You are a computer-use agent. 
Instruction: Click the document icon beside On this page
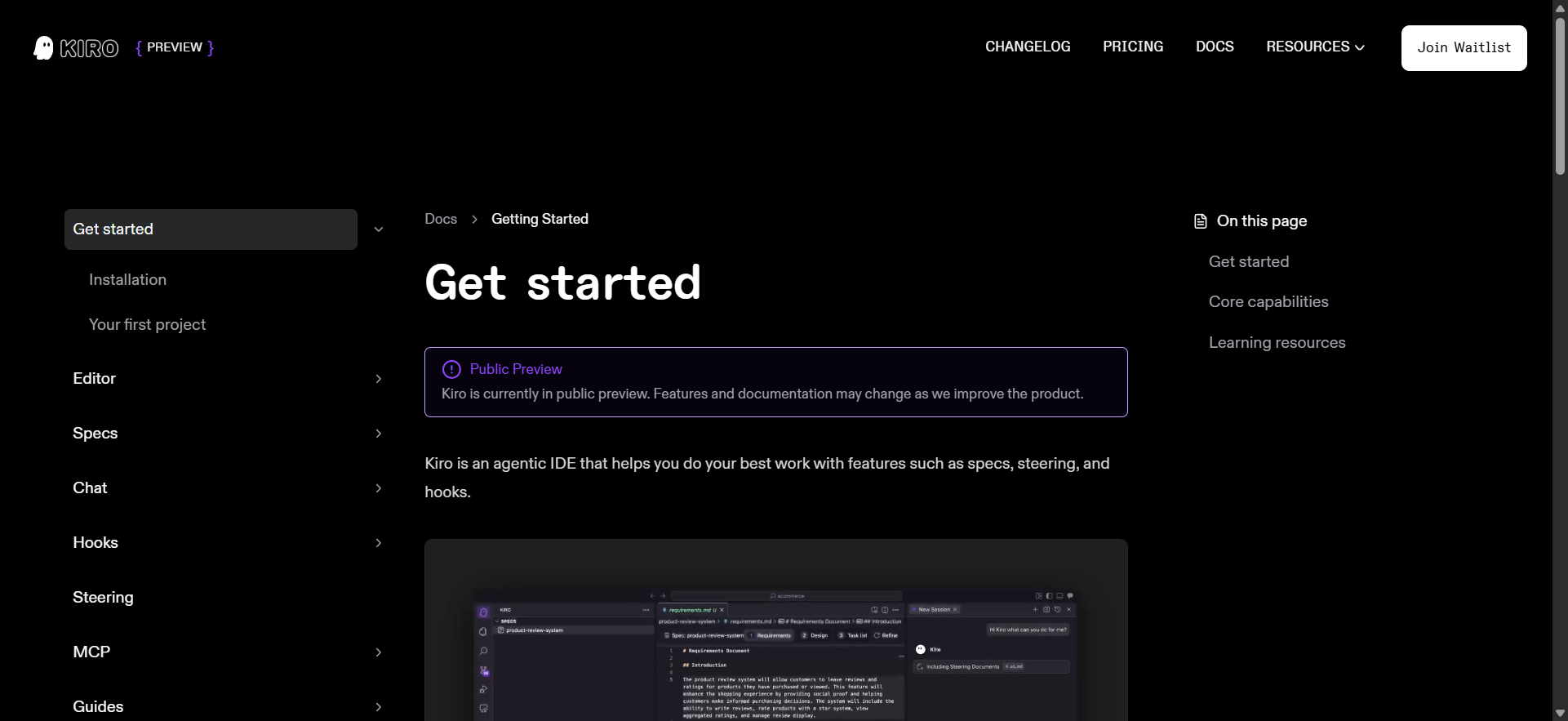point(1200,221)
